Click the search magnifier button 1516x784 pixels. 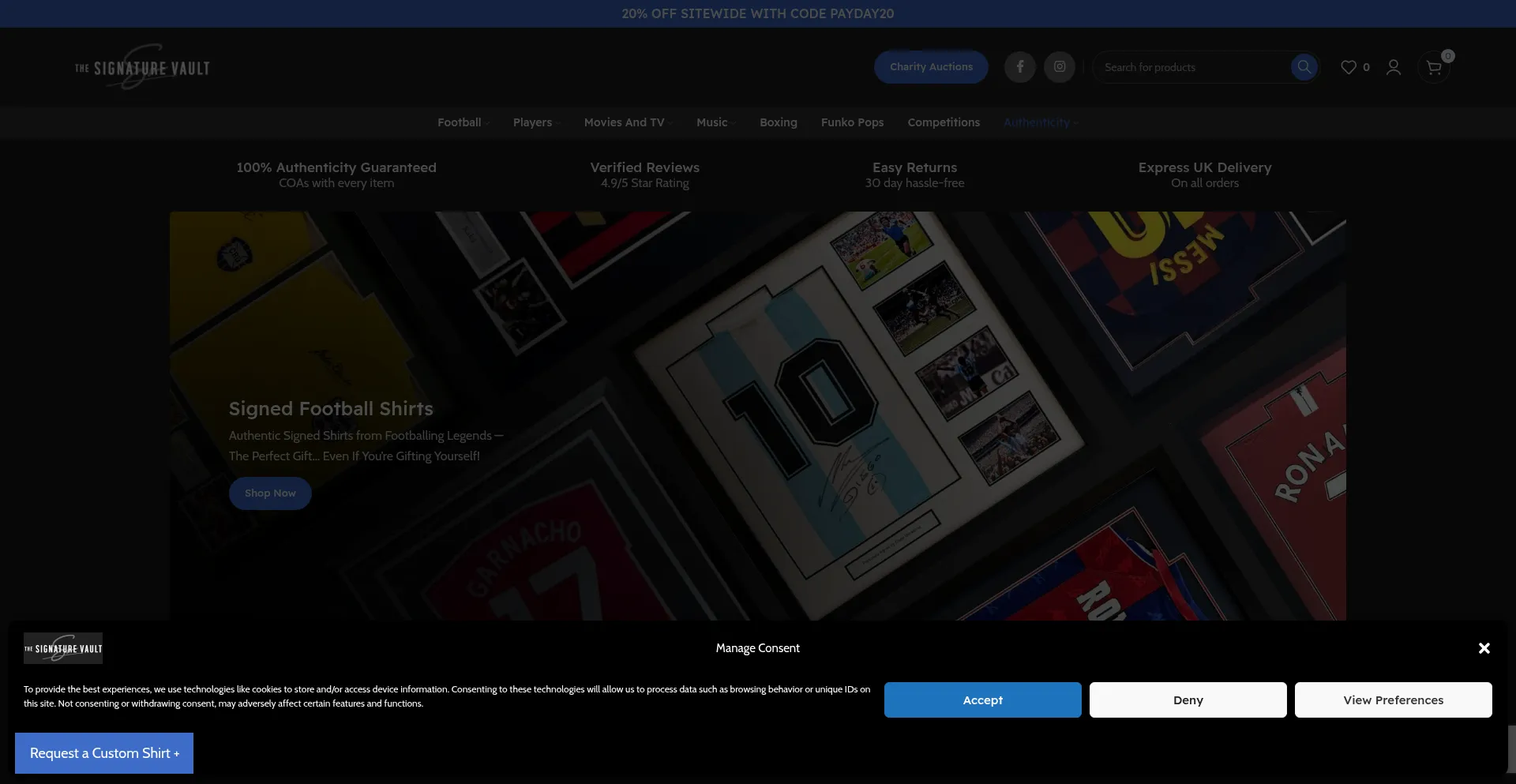[x=1304, y=67]
